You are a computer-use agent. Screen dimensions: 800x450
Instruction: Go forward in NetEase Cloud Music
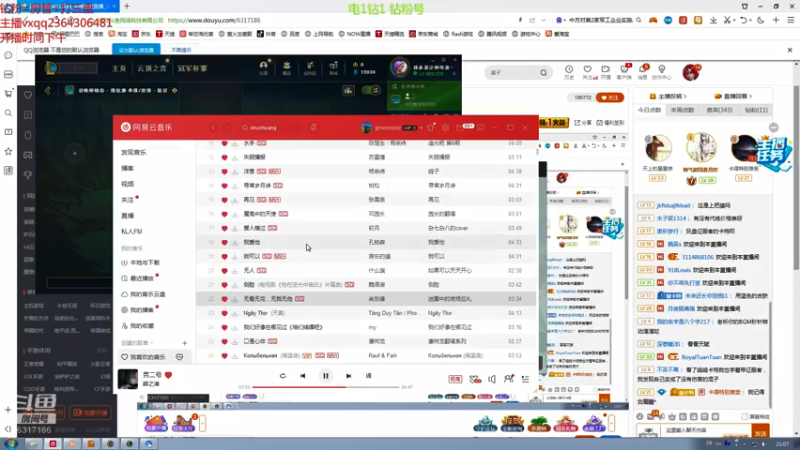227,128
